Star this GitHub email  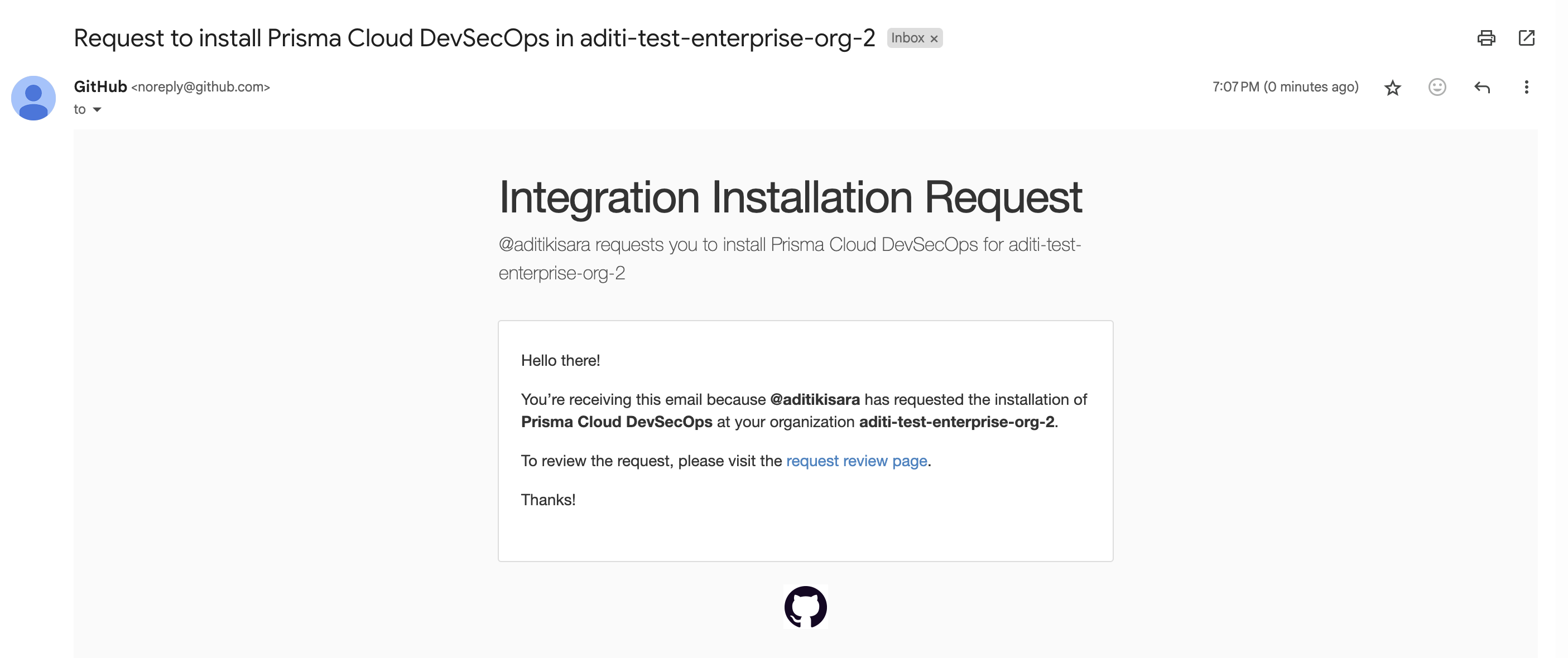[1392, 88]
